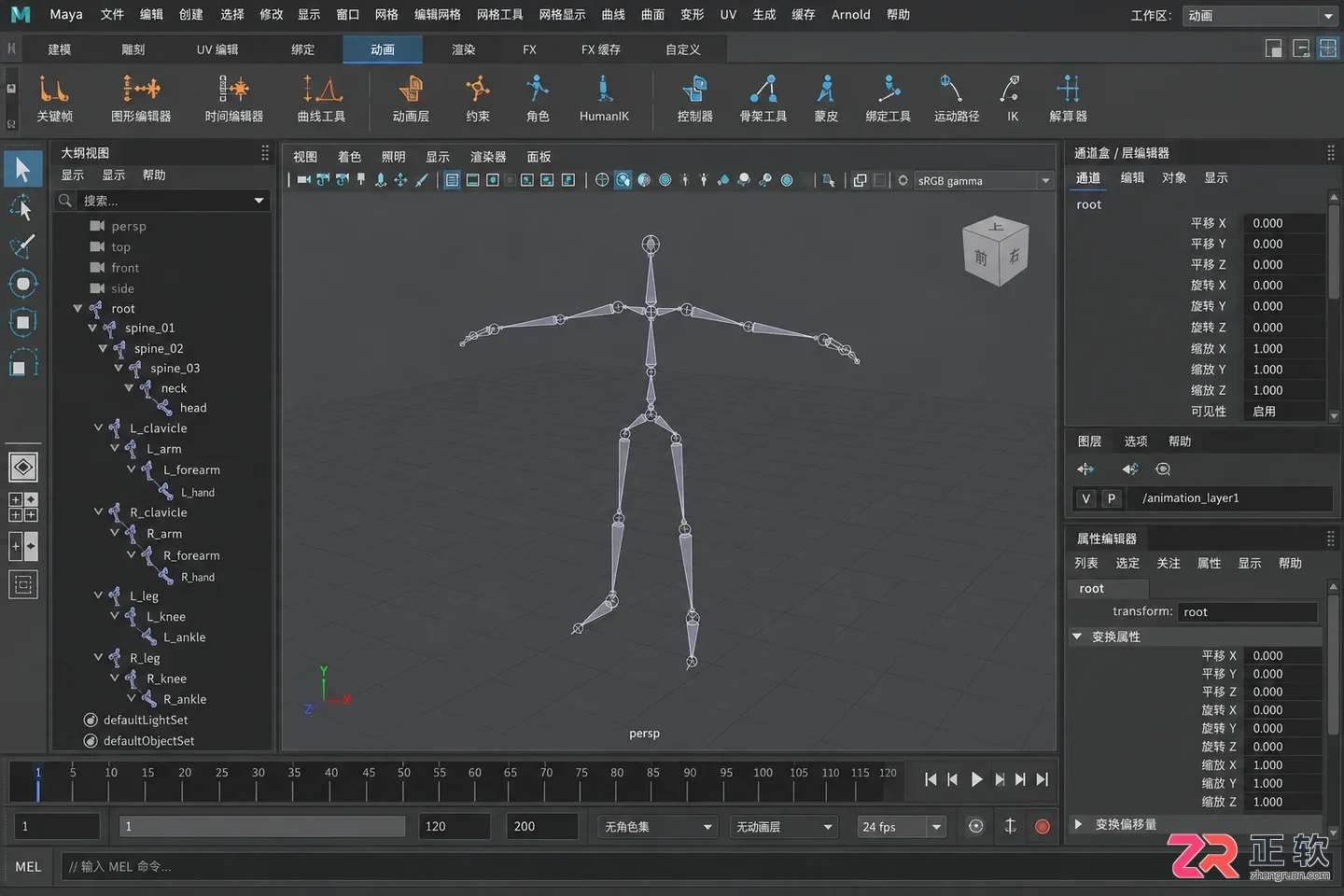The image size is (1344, 896).
Task: Click the view cube in viewport
Action: [995, 251]
